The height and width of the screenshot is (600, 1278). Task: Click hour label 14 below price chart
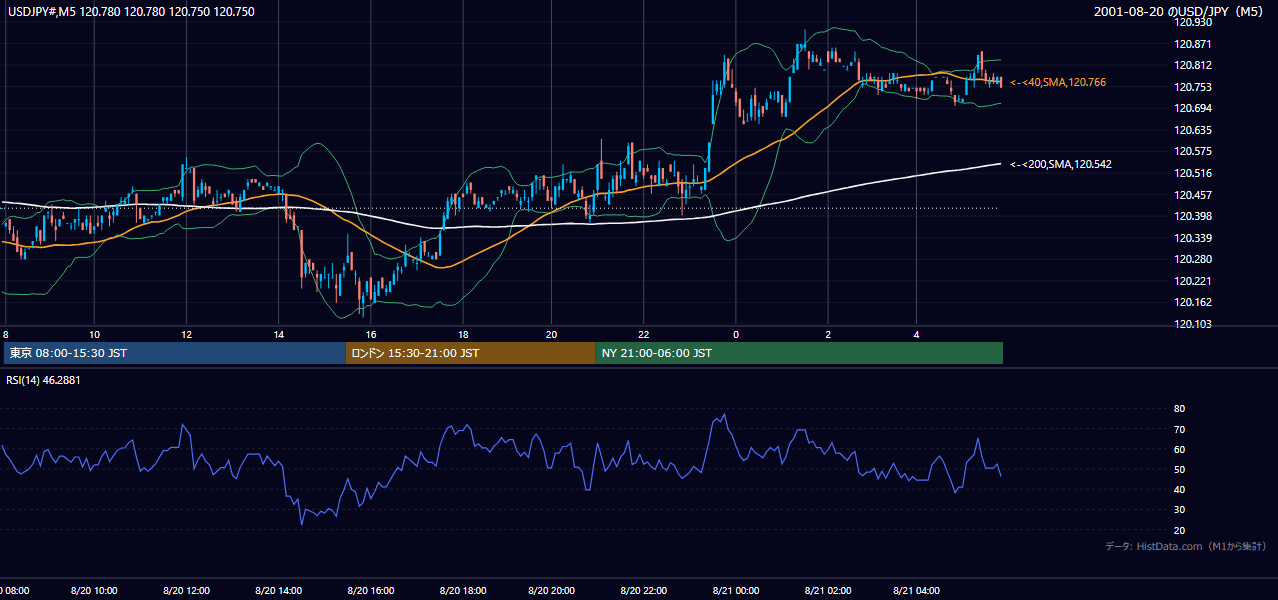(x=278, y=334)
